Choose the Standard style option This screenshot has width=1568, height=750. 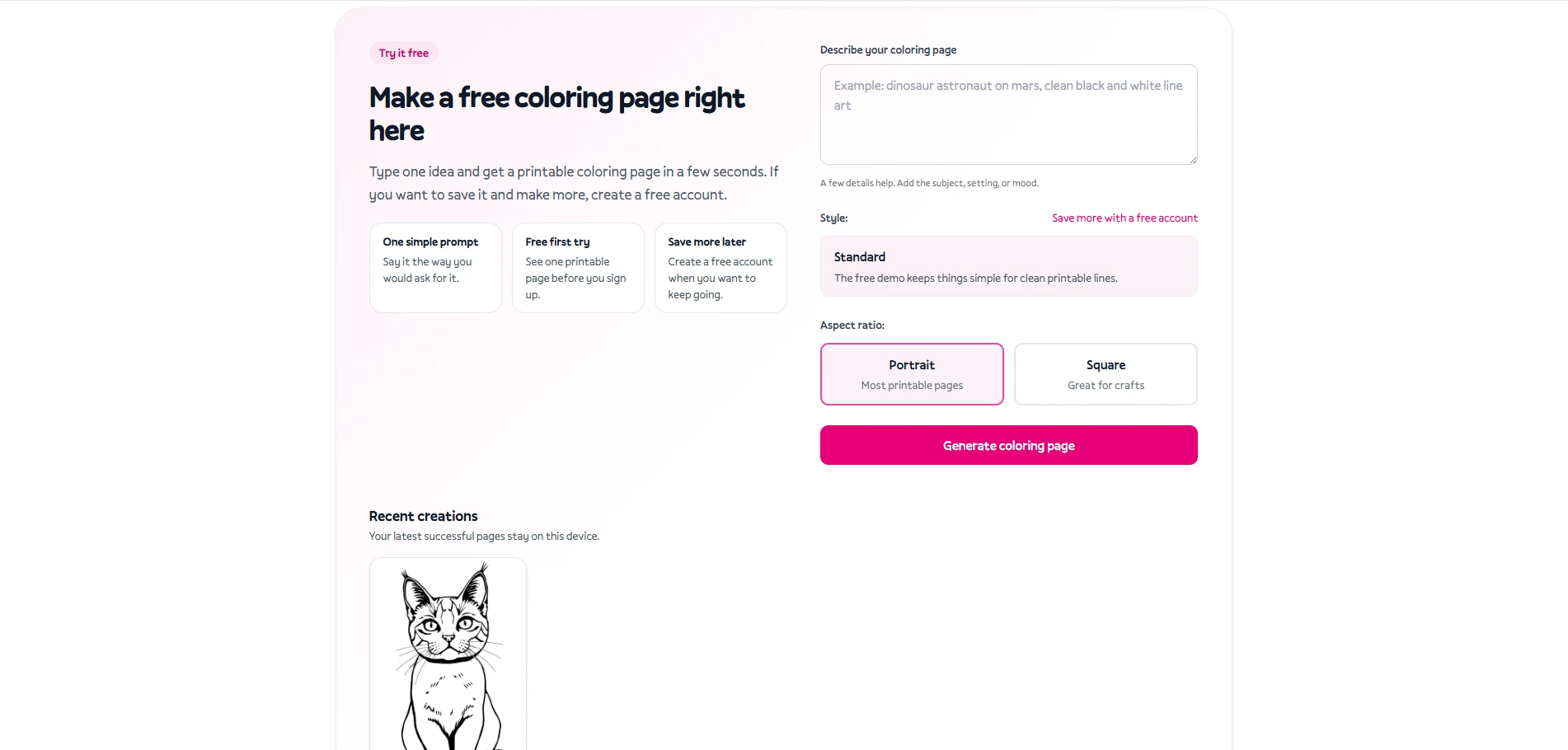1007,266
